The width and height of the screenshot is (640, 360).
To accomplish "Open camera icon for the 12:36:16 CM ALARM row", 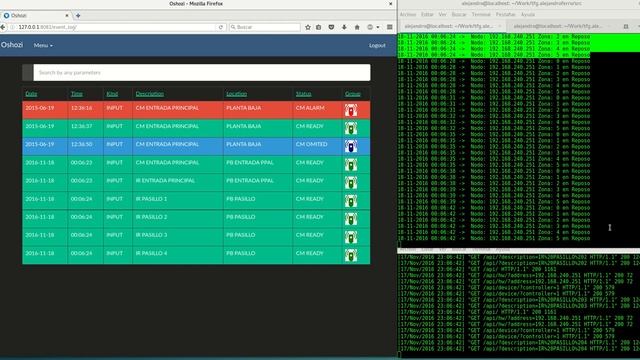I will (351, 110).
